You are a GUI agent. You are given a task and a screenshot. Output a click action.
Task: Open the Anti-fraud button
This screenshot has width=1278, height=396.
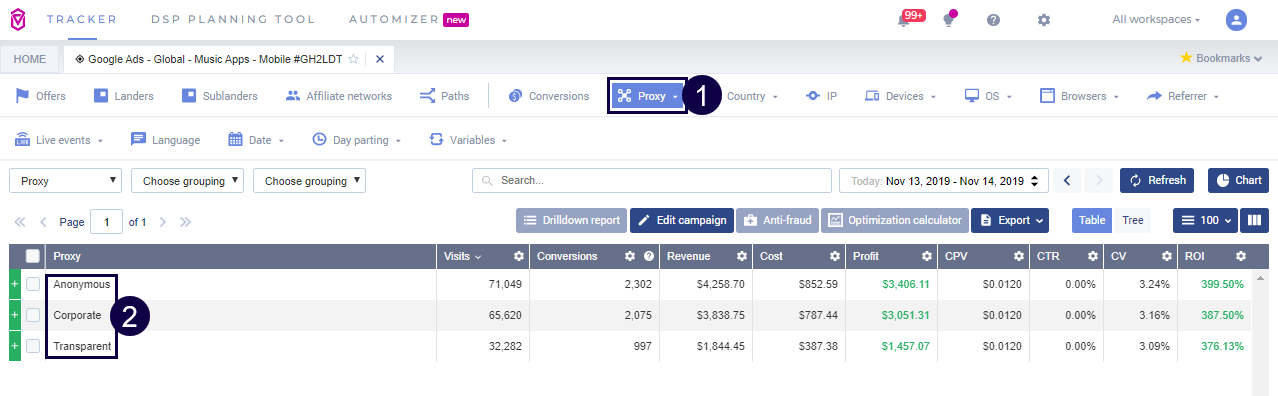tap(777, 220)
